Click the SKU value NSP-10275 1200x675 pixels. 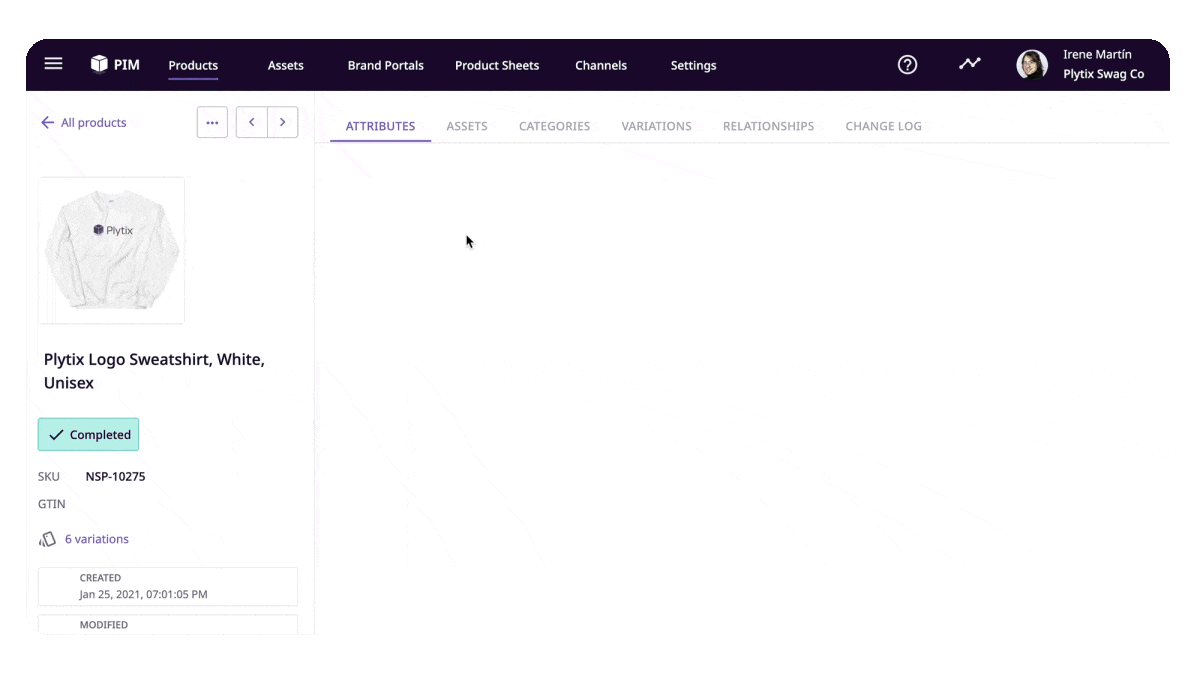pyautogui.click(x=115, y=476)
